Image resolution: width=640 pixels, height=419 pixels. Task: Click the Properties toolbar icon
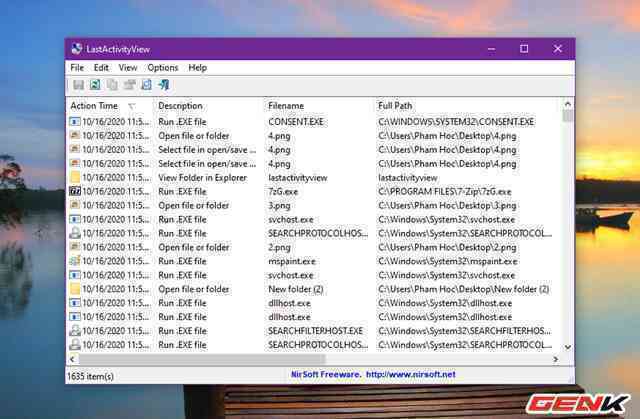(129, 85)
